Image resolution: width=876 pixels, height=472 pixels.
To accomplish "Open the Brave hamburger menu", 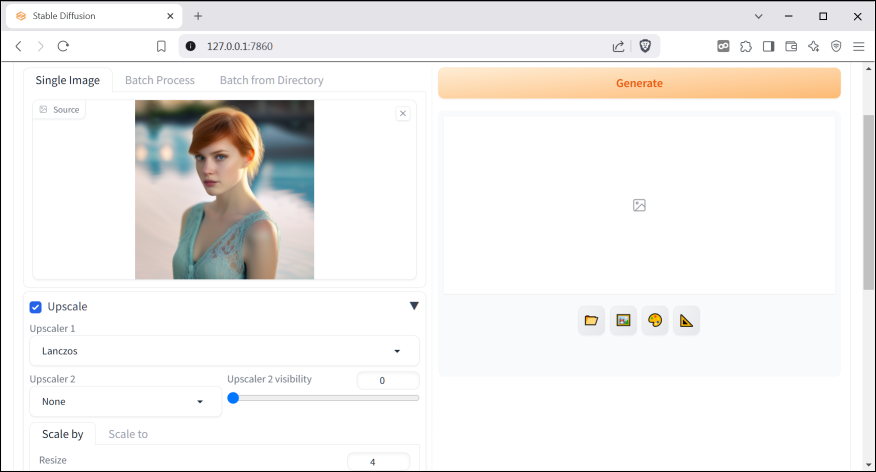I will pyautogui.click(x=858, y=46).
